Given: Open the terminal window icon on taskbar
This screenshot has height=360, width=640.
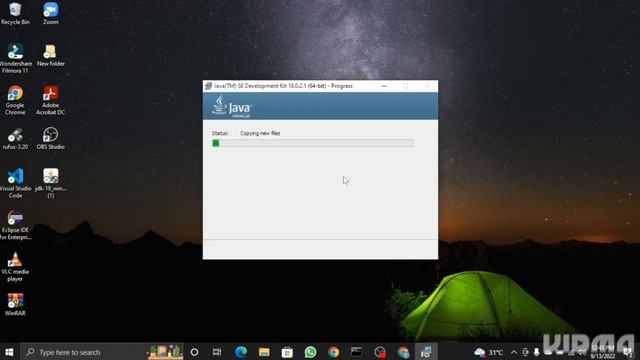Looking at the screenshot, I should [356, 352].
